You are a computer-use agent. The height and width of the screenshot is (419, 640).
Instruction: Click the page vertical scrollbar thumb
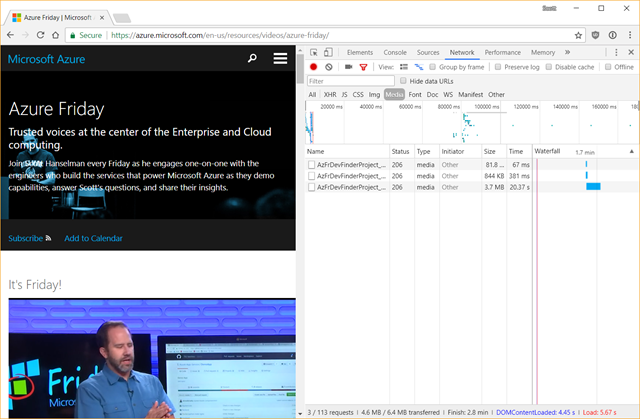(x=300, y=69)
